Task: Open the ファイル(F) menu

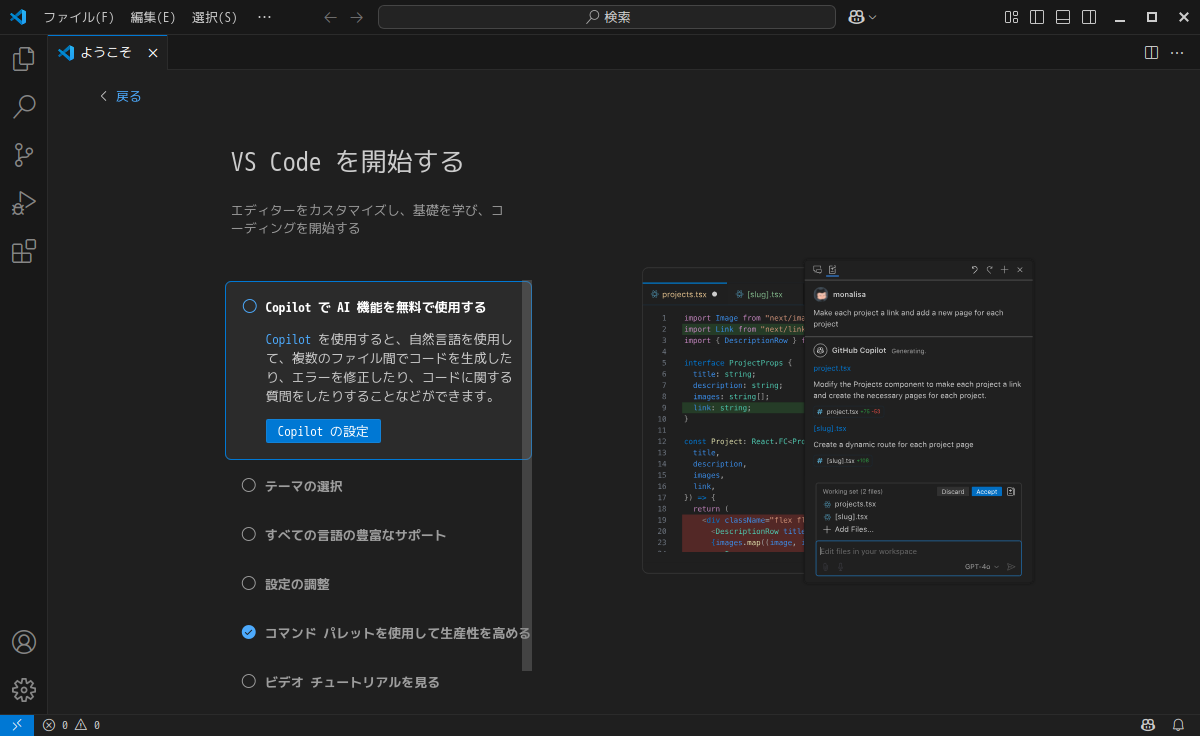Action: click(x=79, y=17)
